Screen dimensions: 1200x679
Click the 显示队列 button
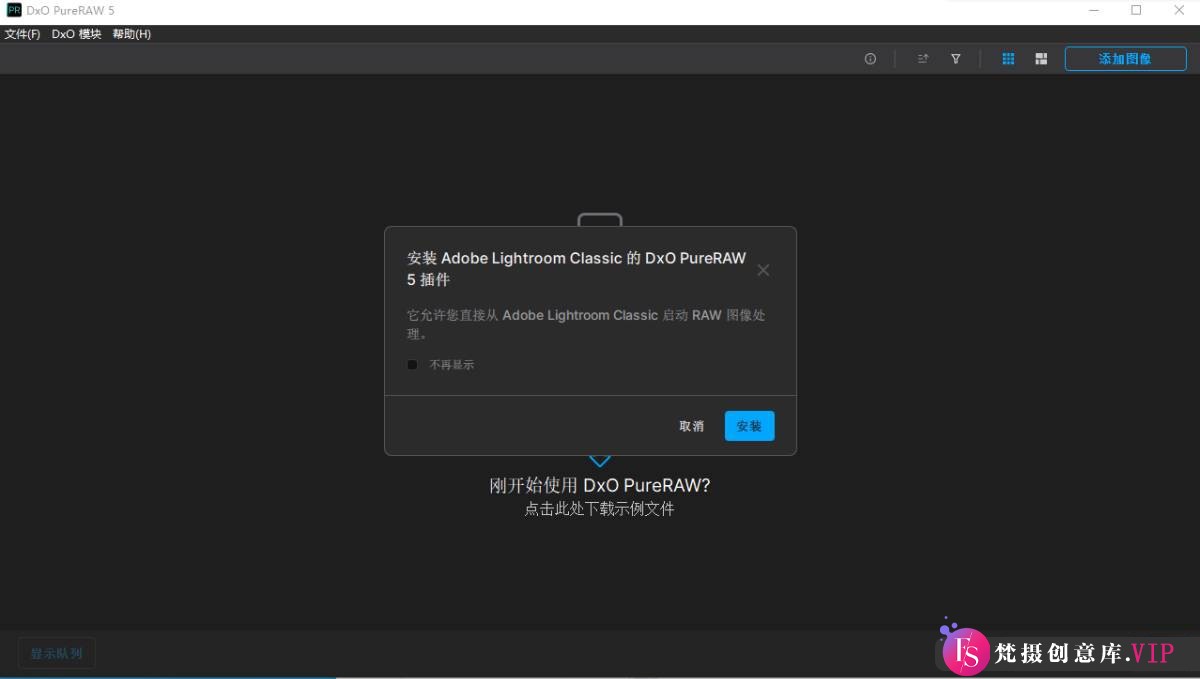click(x=57, y=654)
